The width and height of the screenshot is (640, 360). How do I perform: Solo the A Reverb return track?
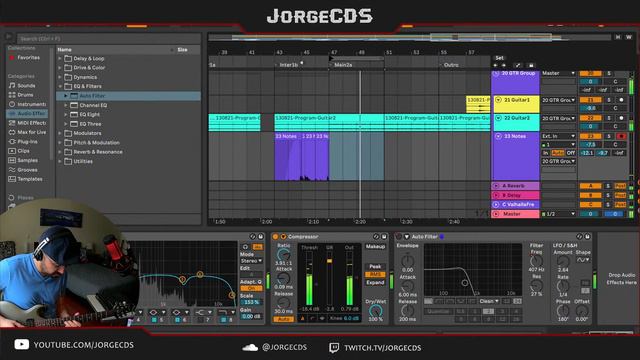pos(608,186)
